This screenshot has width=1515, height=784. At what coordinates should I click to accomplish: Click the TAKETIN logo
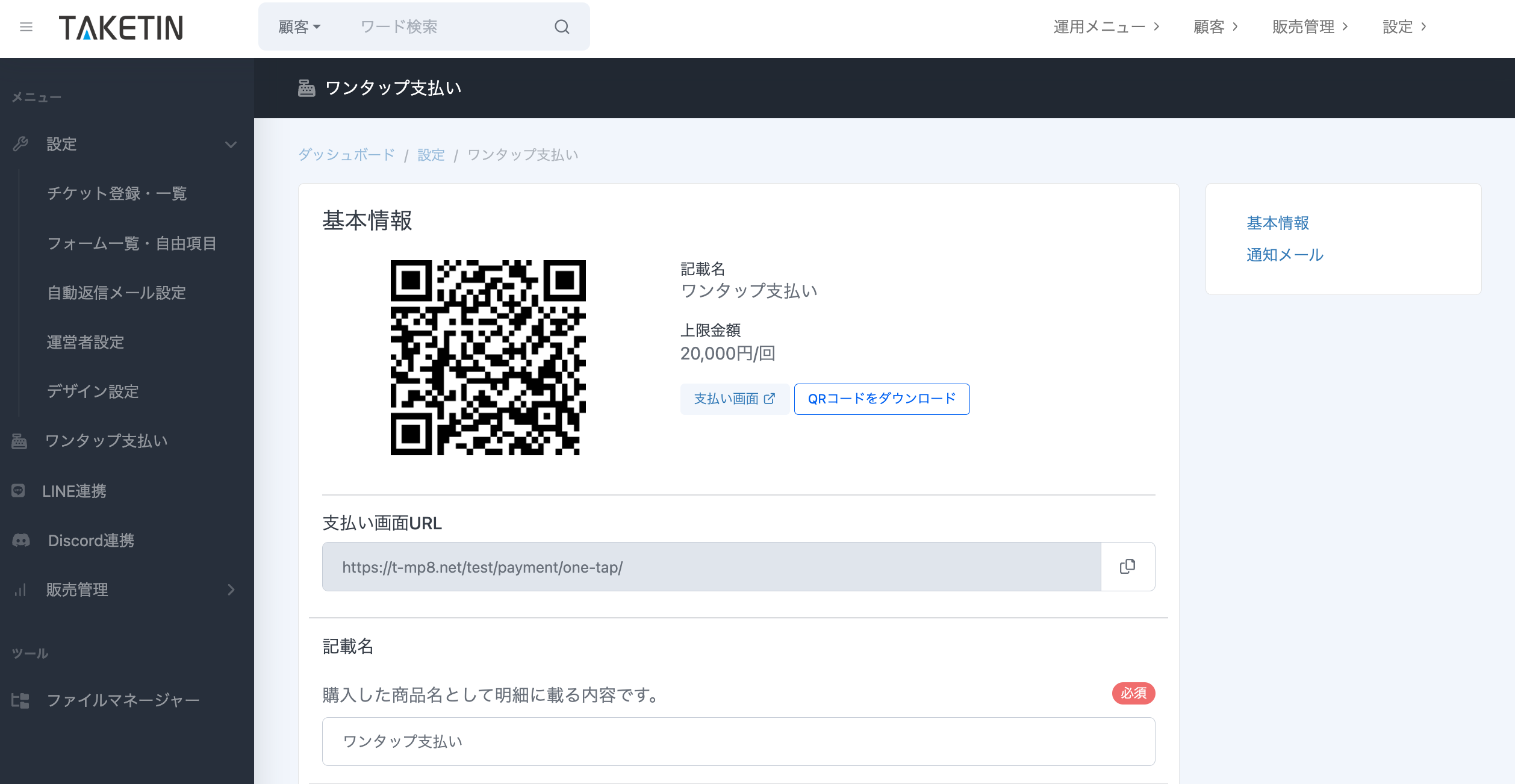coord(121,28)
